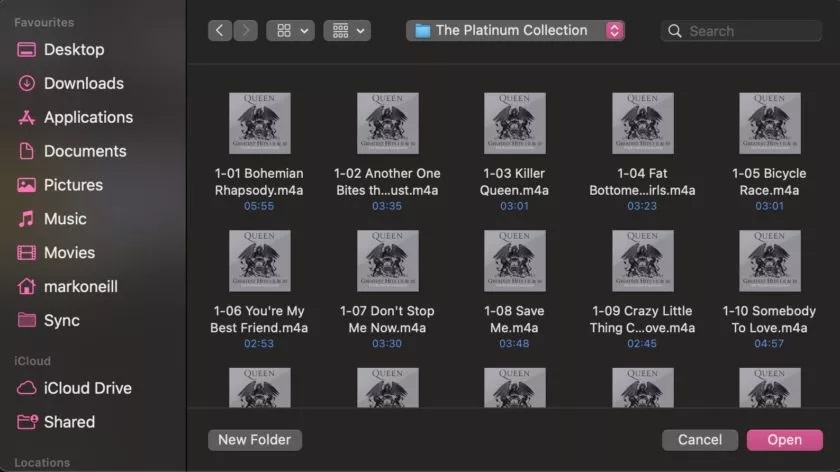Go back with the left chevron button
The height and width of the screenshot is (472, 840).
pos(220,31)
